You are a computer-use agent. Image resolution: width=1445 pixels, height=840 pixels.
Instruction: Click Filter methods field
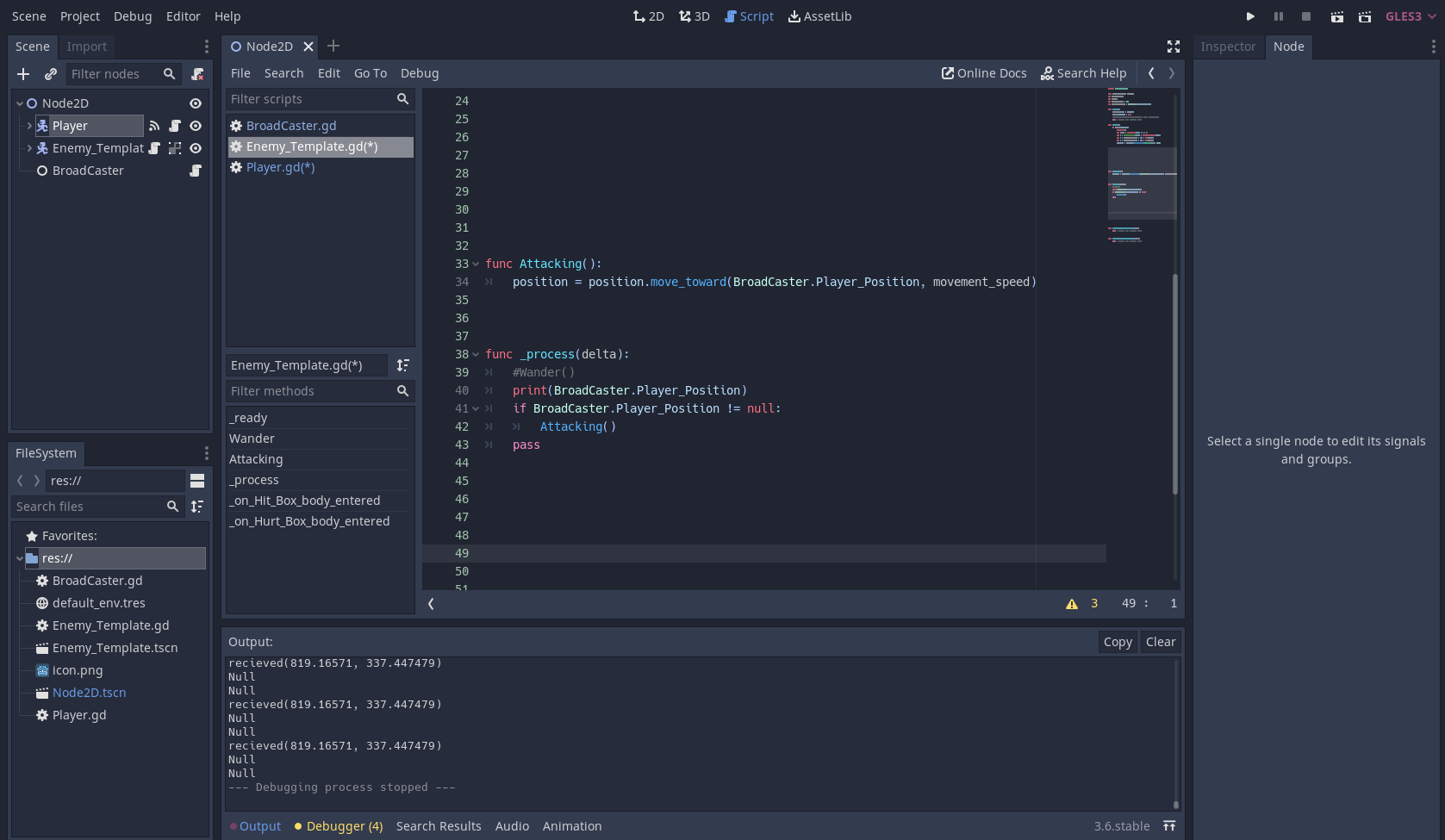pyautogui.click(x=320, y=391)
